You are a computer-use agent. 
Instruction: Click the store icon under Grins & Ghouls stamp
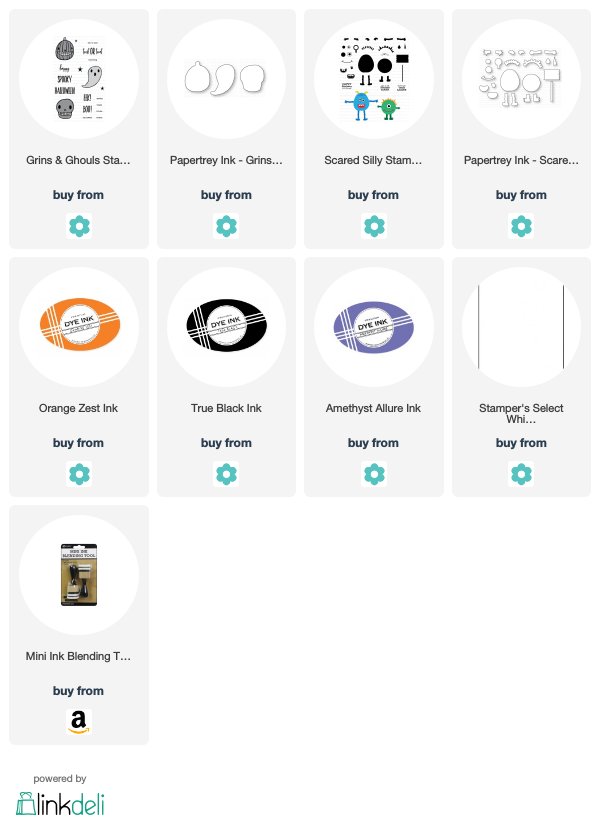pyautogui.click(x=79, y=226)
